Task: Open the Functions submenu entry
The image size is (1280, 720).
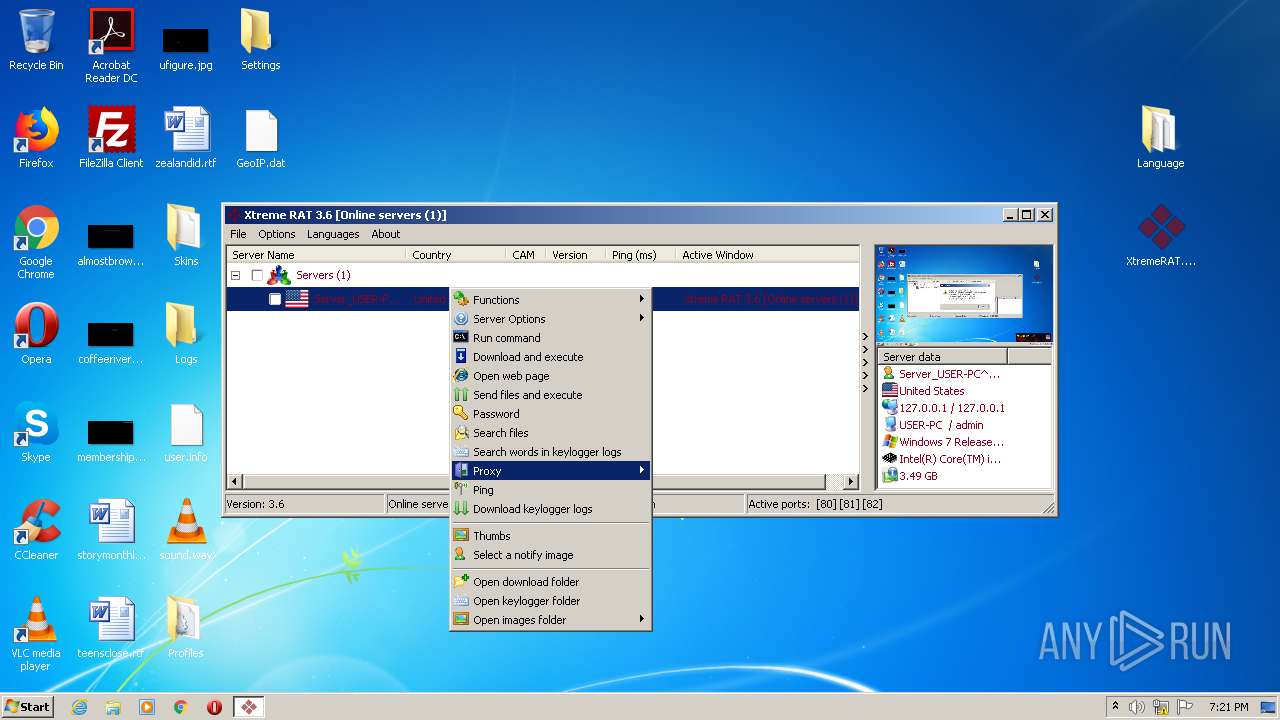Action: [551, 300]
